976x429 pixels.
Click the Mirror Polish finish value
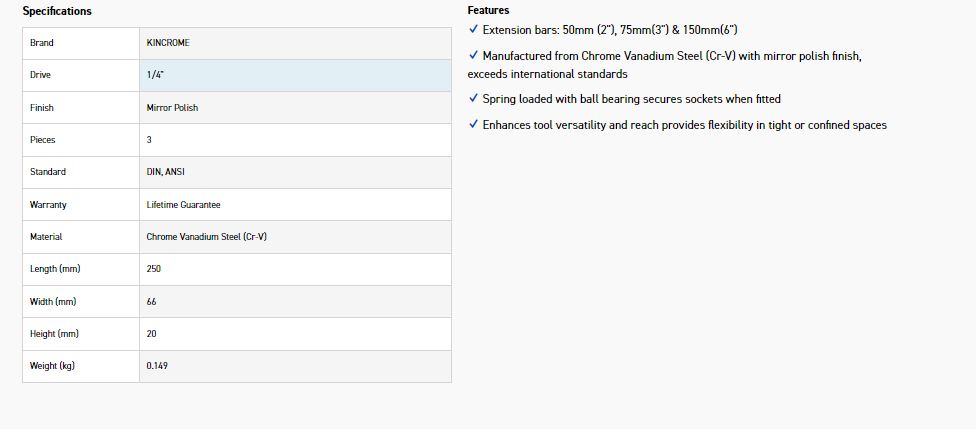172,108
